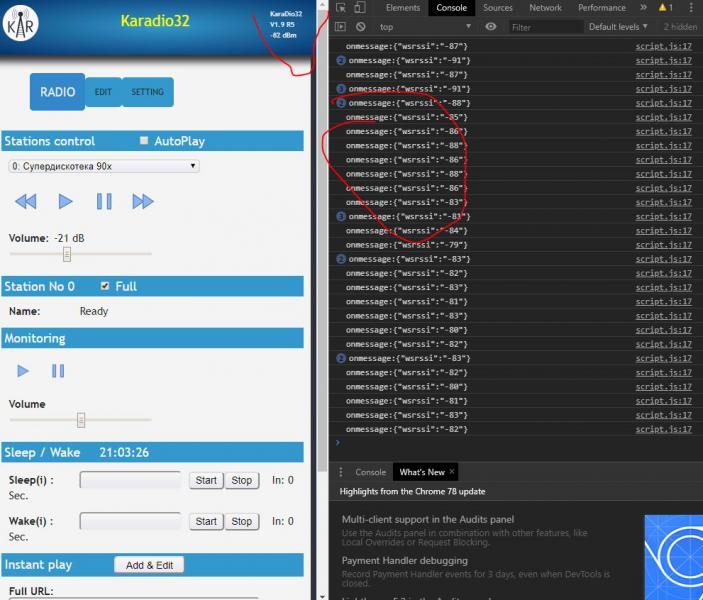This screenshot has width=703, height=600.
Task: Click the KAR antenna logo
Action: [x=21, y=23]
